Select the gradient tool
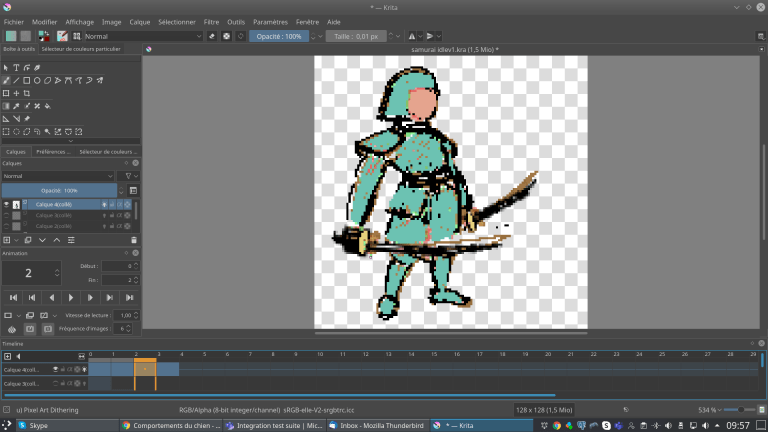 [6, 106]
